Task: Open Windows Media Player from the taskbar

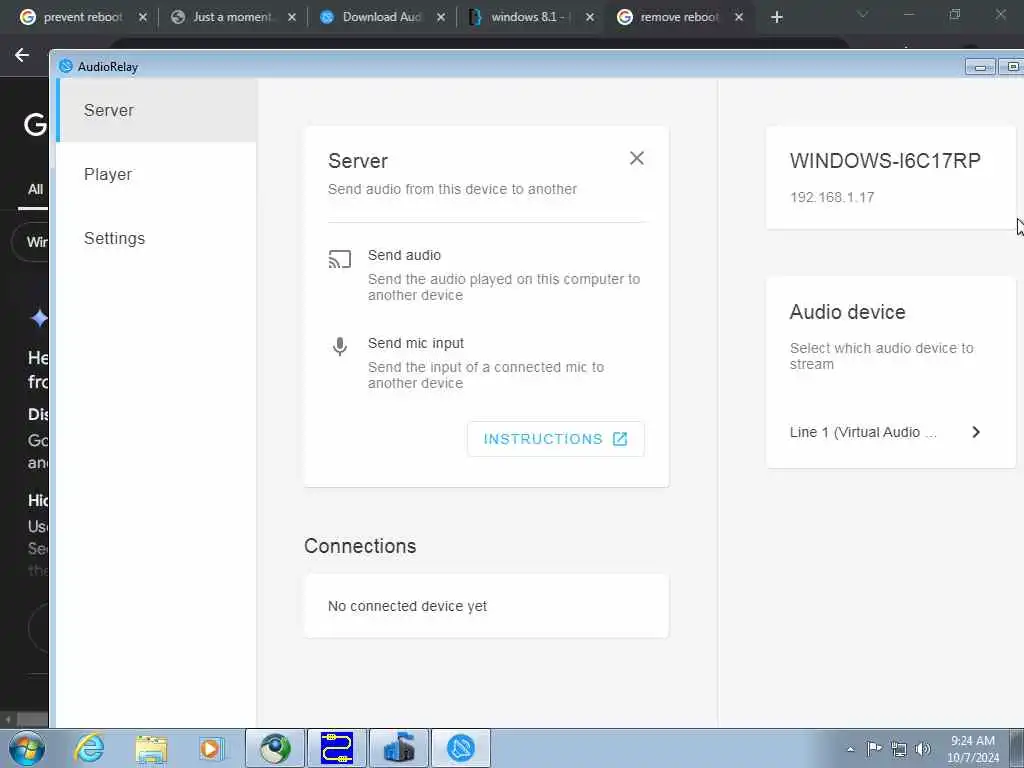Action: [211, 748]
